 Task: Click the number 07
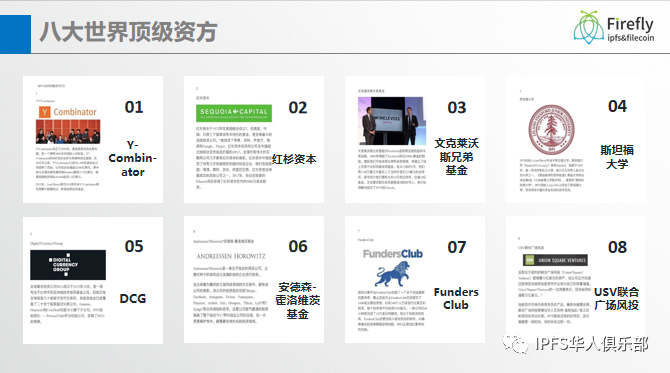[x=457, y=247]
